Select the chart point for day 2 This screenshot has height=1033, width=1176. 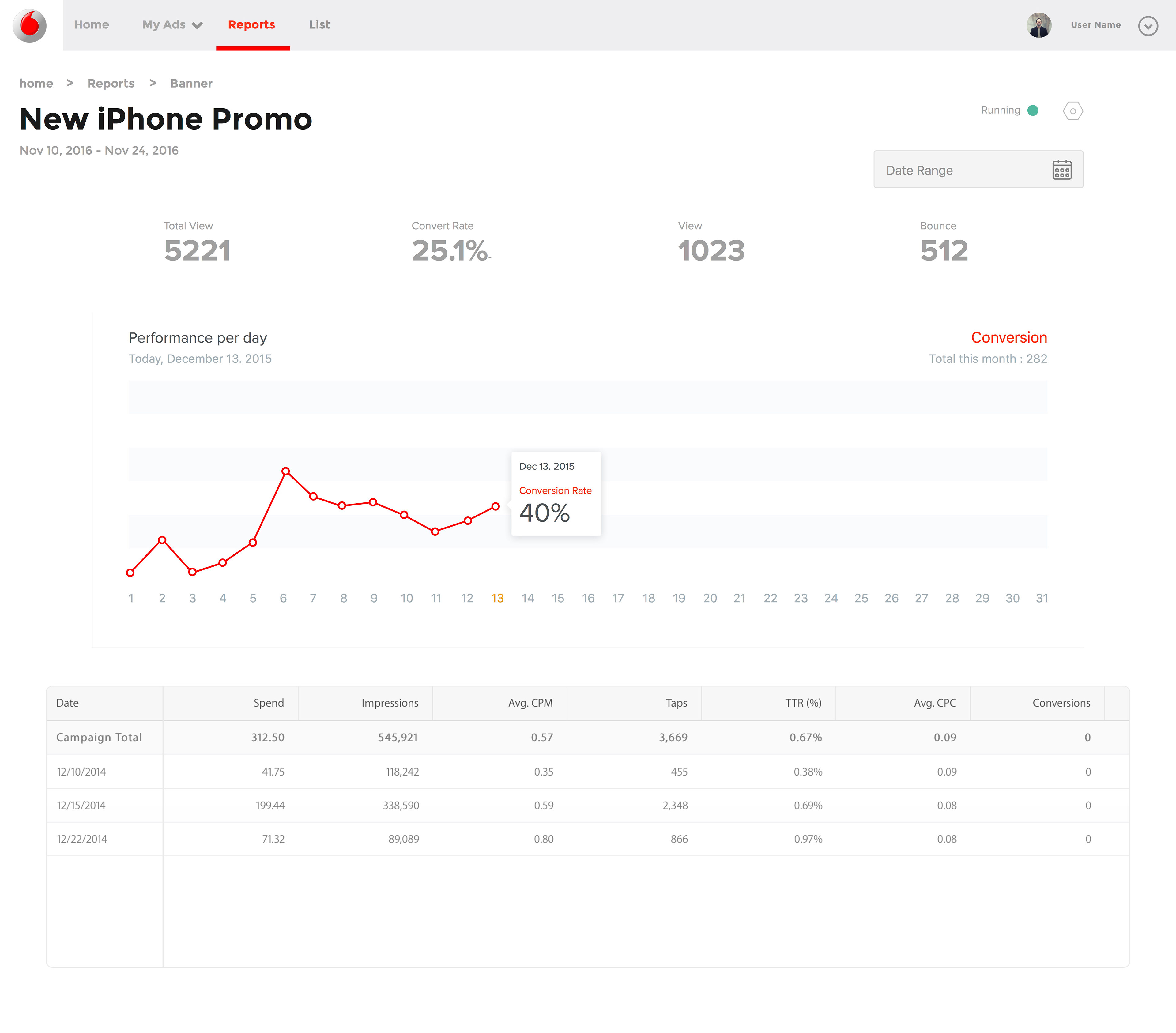[x=162, y=540]
